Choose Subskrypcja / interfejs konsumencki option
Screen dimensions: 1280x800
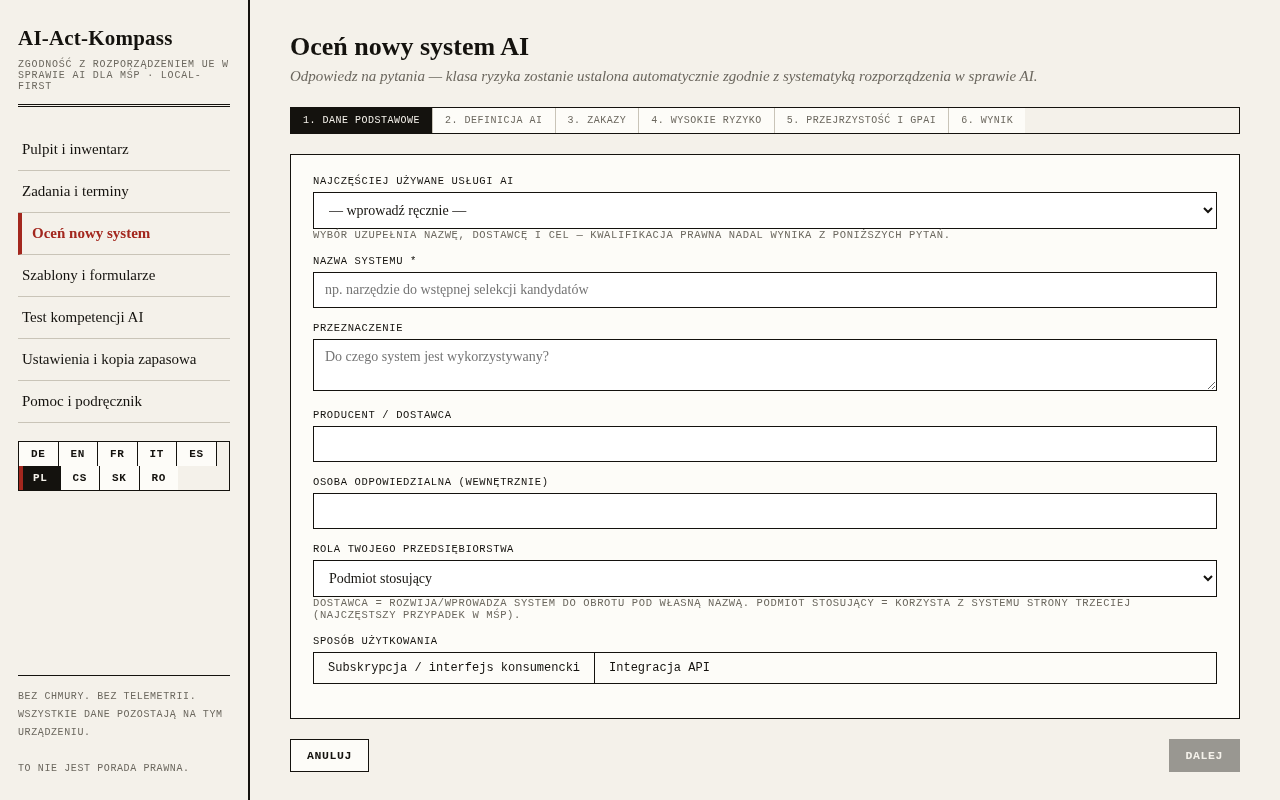click(454, 668)
